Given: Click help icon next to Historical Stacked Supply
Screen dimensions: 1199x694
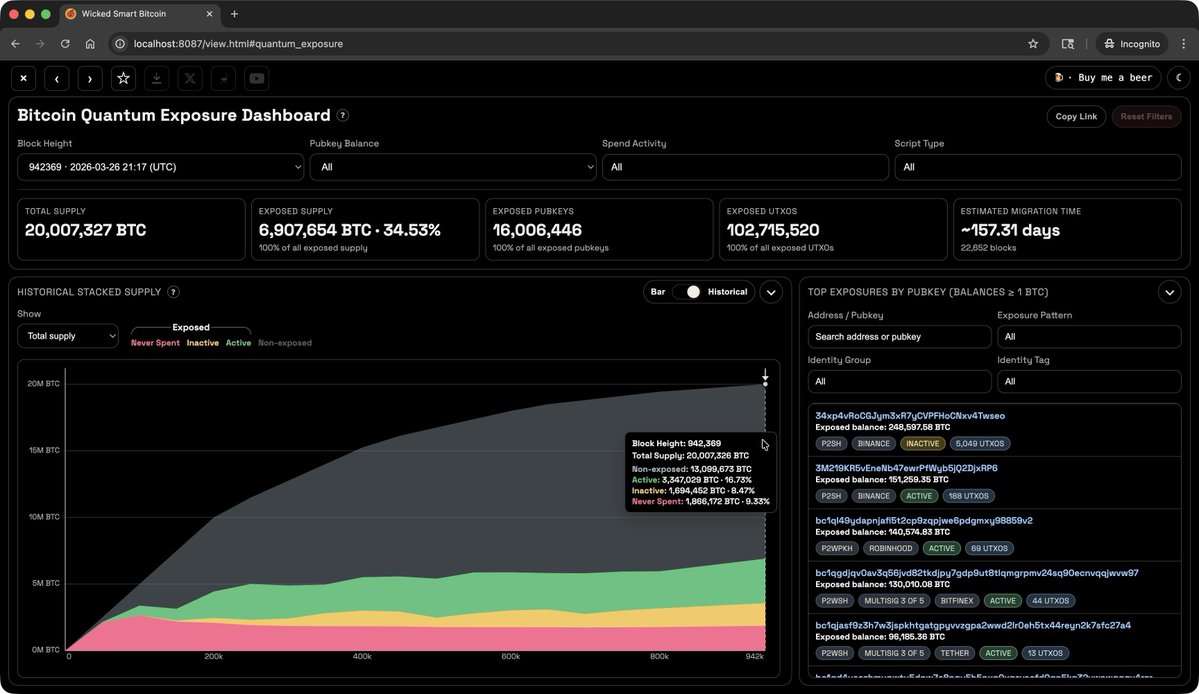Looking at the screenshot, I should [173, 292].
